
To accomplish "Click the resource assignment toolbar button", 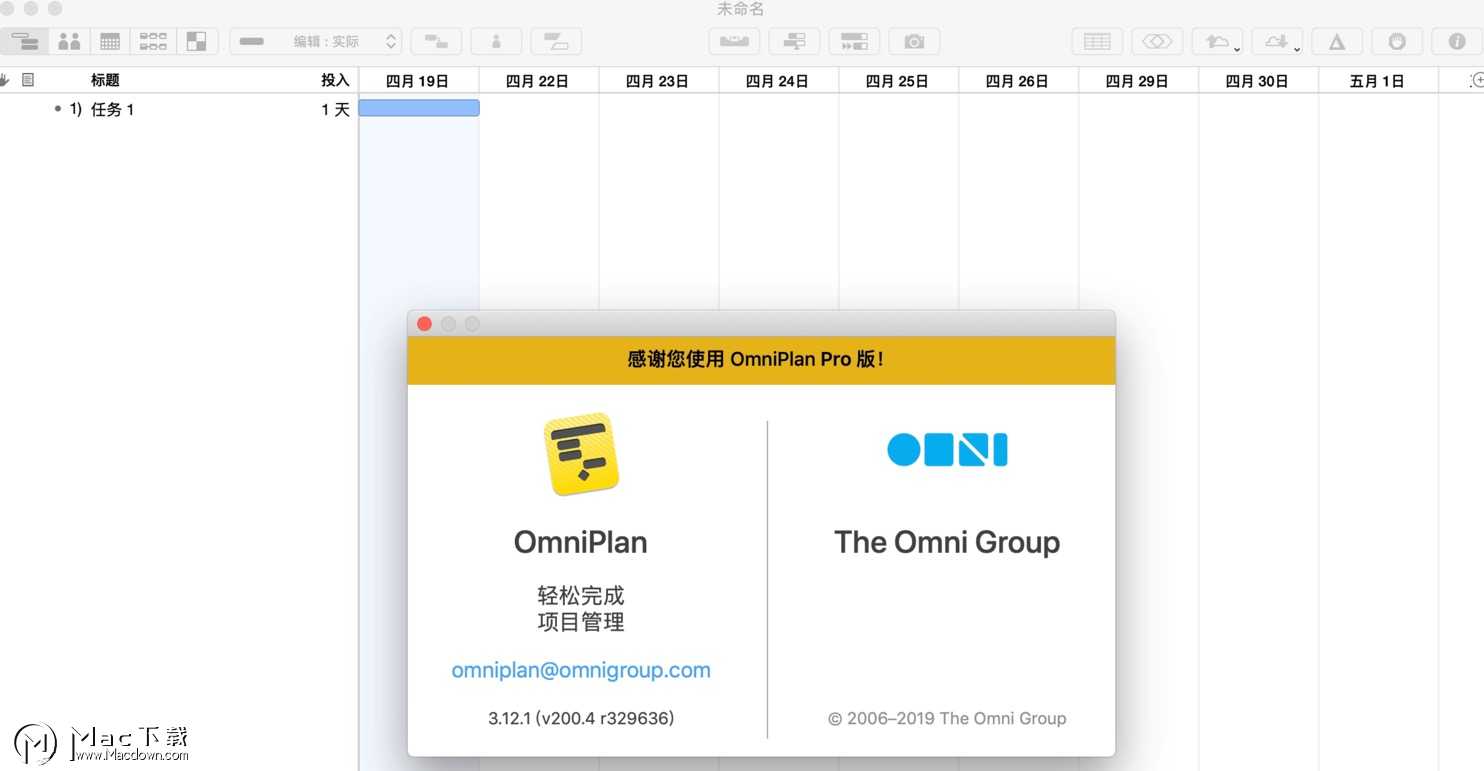I will tap(496, 41).
